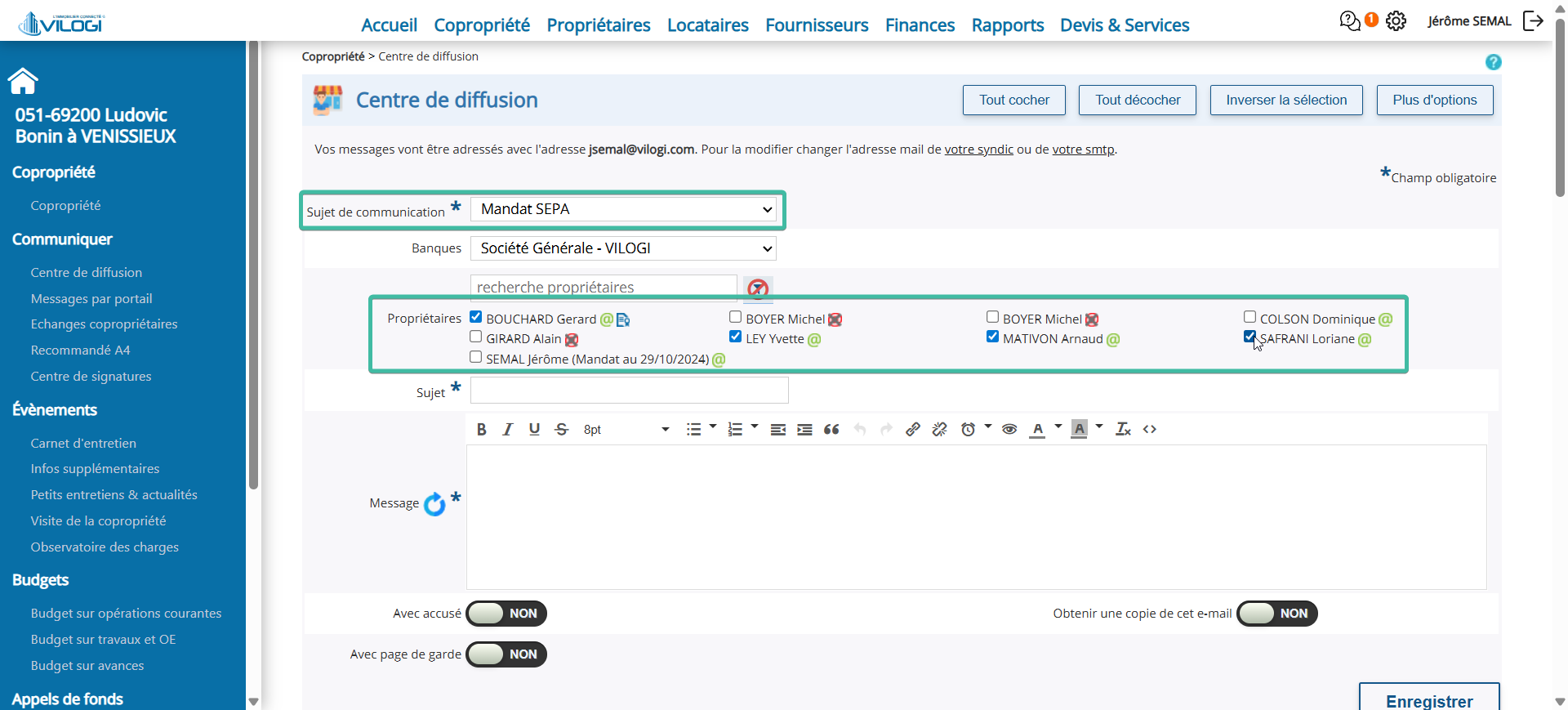This screenshot has height=710, width=1568.
Task: Click the Inverser la sélection button
Action: [x=1286, y=100]
